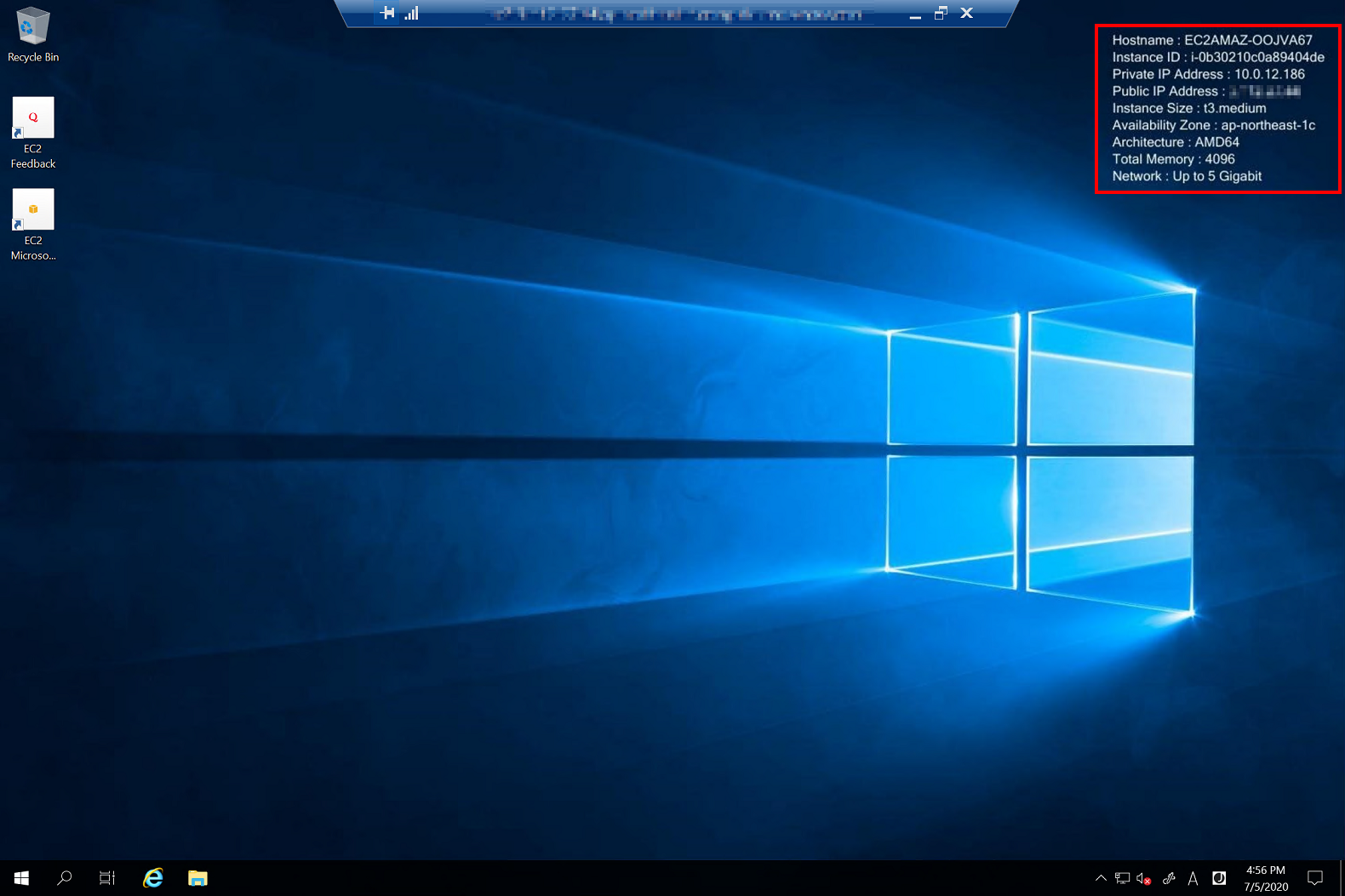Image resolution: width=1345 pixels, height=896 pixels.
Task: Open the clock showing 4:56 PM
Action: [x=1266, y=878]
